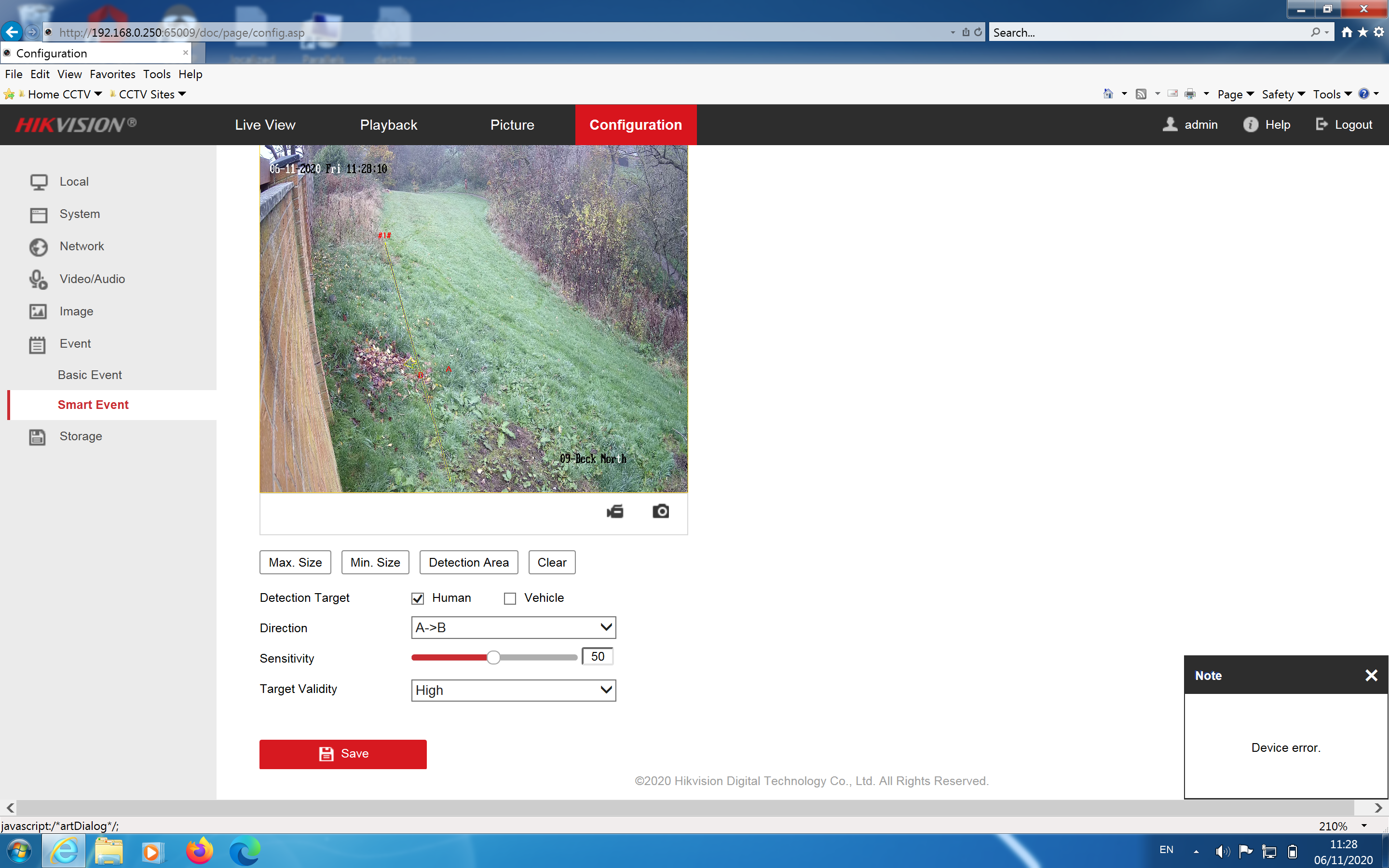Click the Save settings button
This screenshot has height=868, width=1389.
point(343,754)
